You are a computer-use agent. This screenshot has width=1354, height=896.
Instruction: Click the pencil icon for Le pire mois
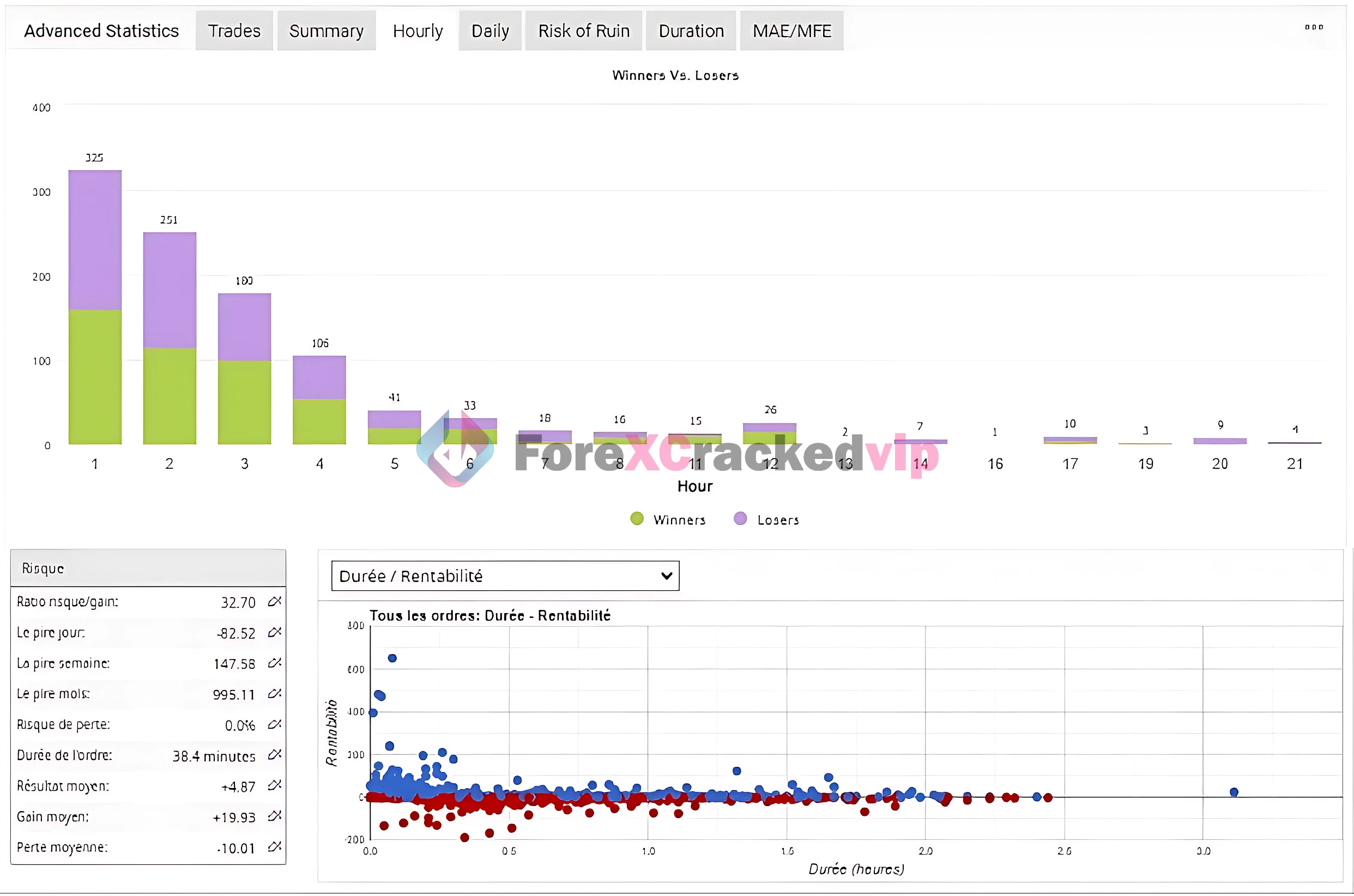[x=274, y=694]
